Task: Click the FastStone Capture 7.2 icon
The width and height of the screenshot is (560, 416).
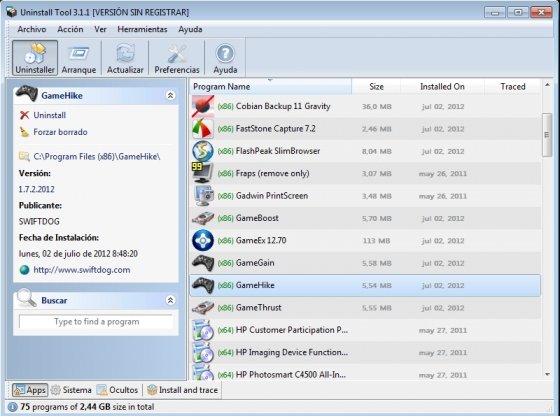Action: (203, 129)
